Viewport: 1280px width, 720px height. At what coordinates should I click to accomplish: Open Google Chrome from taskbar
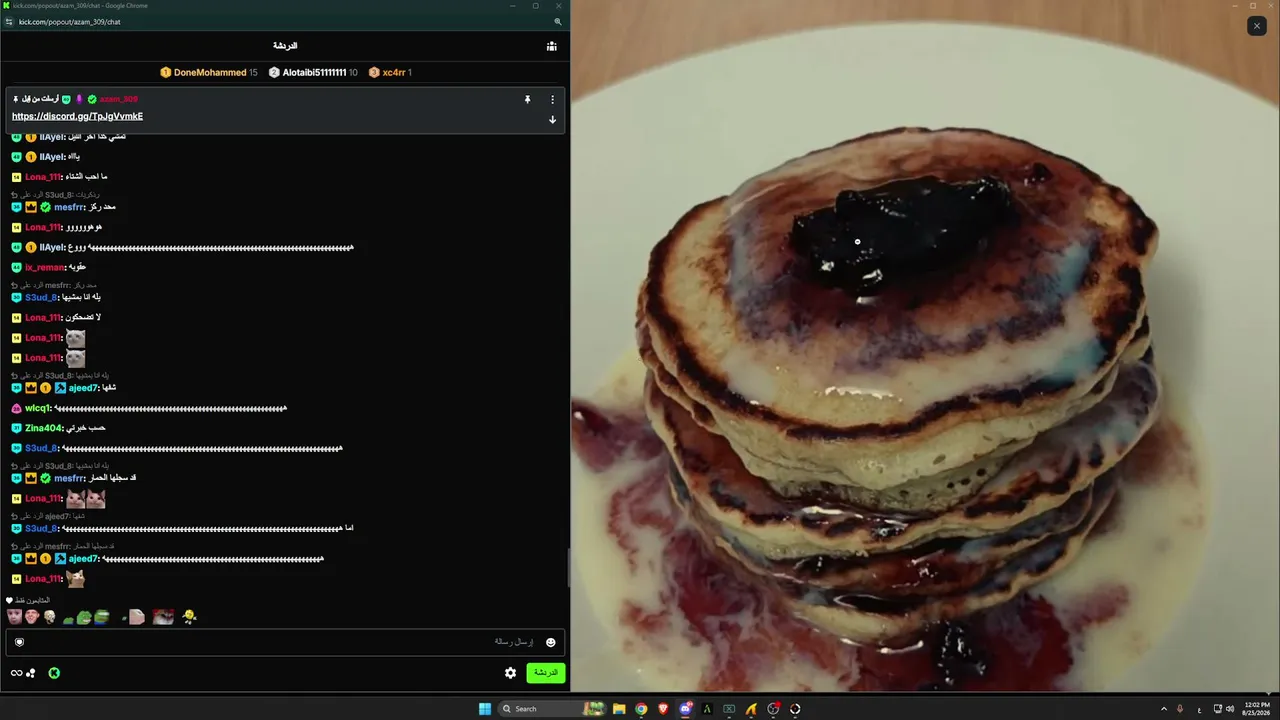pos(641,709)
